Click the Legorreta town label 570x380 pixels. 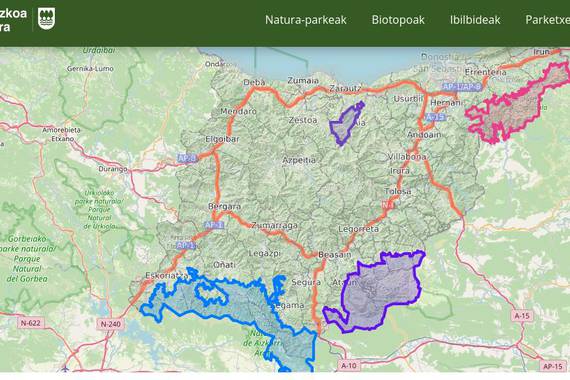click(x=358, y=229)
